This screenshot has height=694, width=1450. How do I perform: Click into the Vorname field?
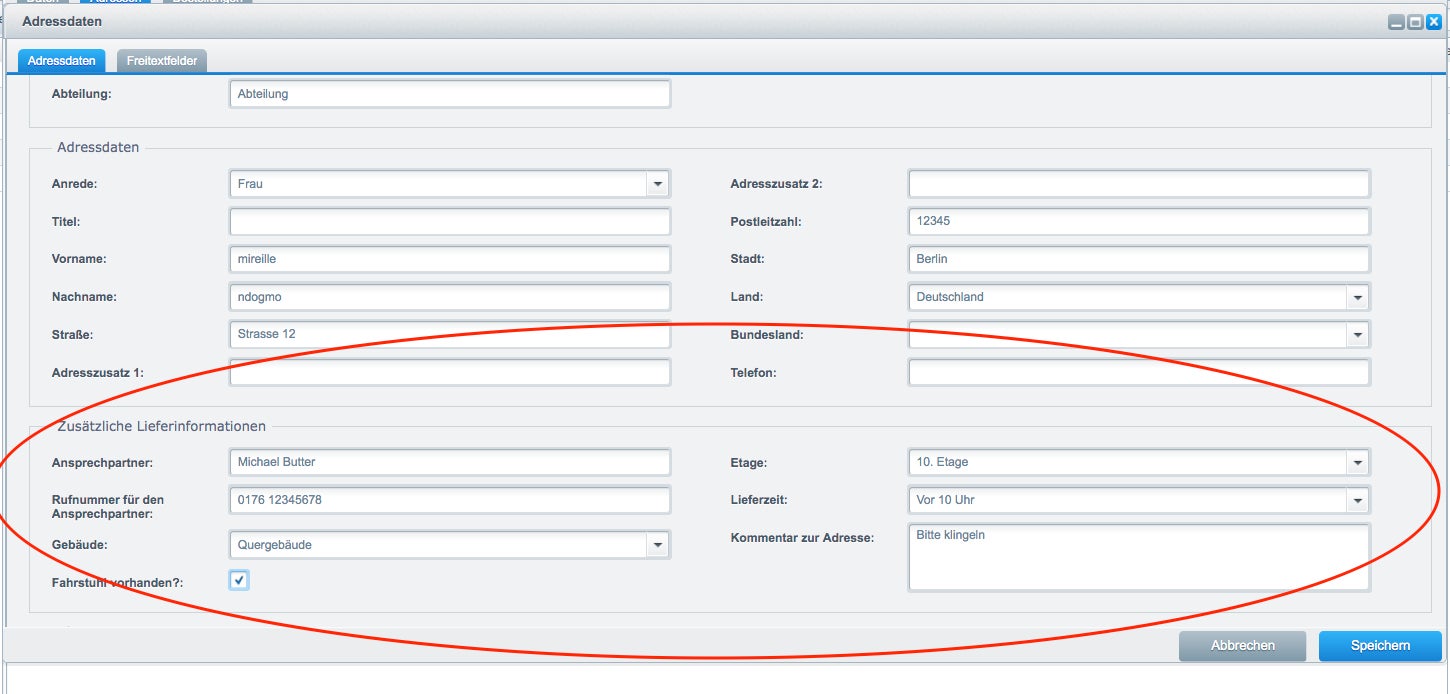(450, 259)
